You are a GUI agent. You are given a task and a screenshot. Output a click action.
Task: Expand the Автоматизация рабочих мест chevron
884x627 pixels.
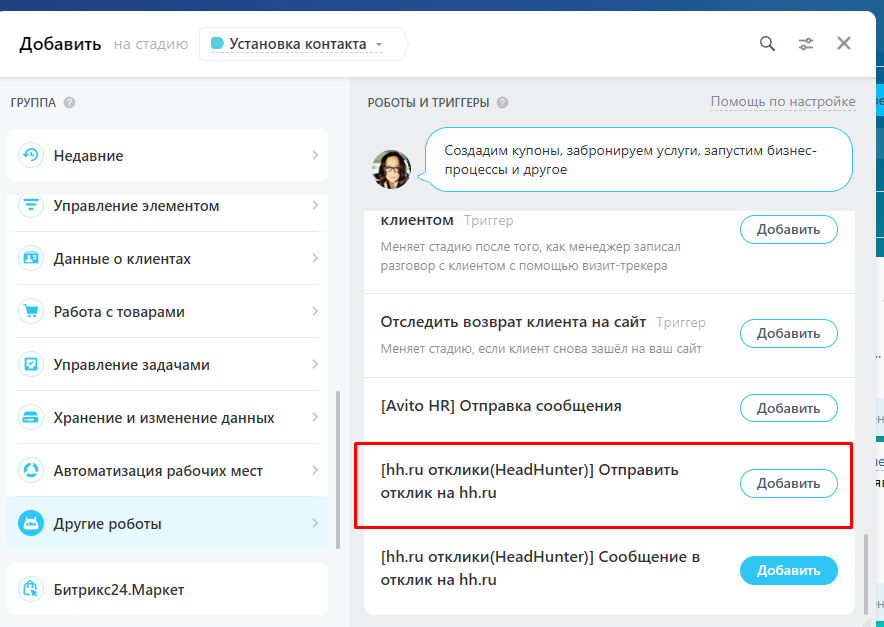[315, 470]
